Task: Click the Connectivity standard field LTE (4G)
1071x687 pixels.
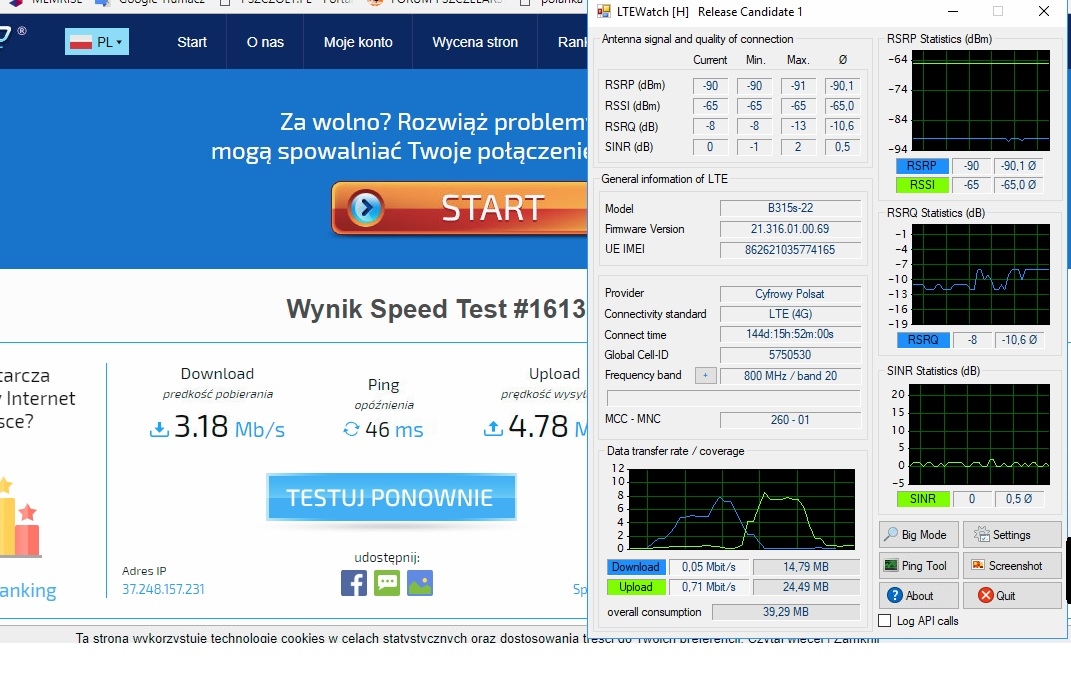Action: click(x=790, y=313)
